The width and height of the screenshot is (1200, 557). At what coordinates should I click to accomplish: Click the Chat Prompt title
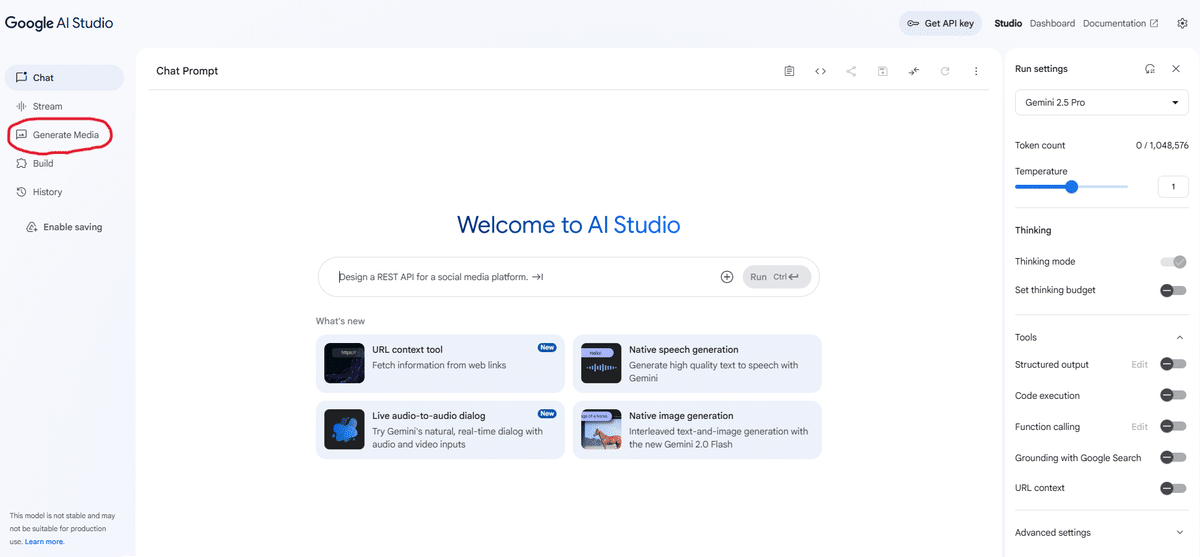click(x=187, y=71)
